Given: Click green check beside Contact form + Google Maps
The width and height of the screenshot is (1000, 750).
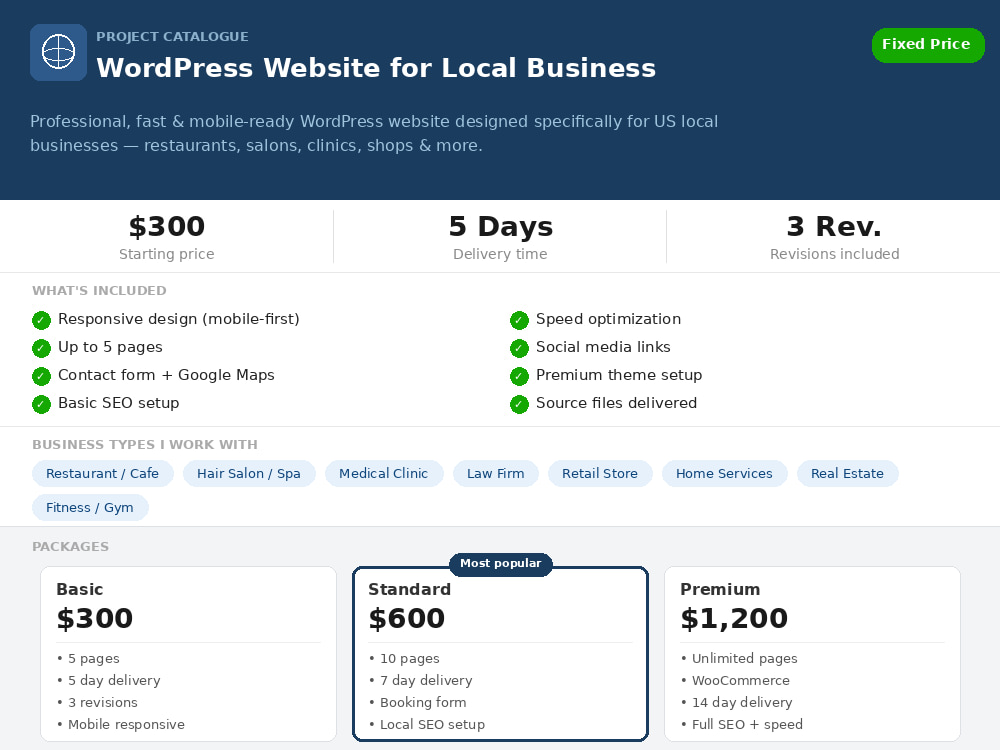Looking at the screenshot, I should tap(41, 376).
